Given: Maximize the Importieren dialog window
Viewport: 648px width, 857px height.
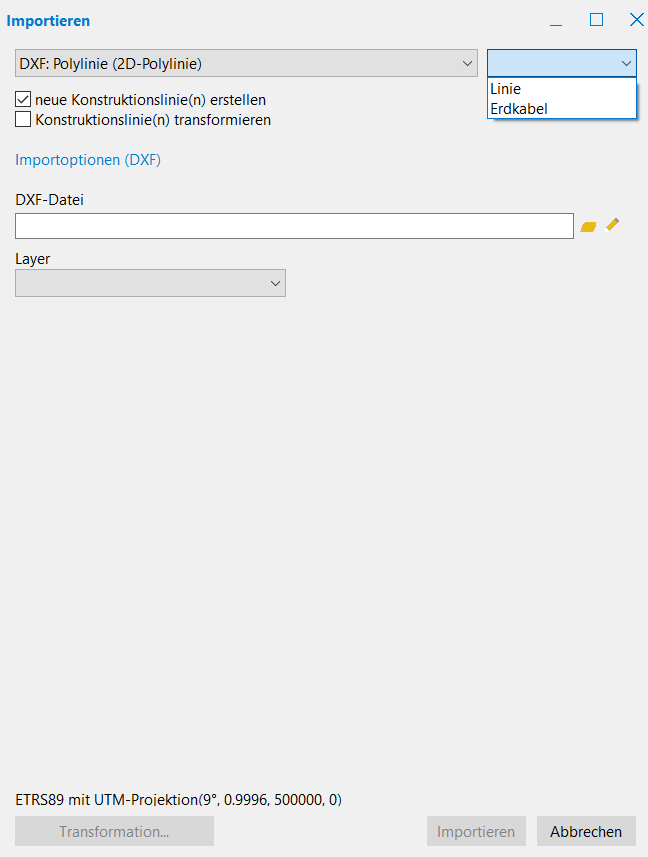Looking at the screenshot, I should 596,20.
